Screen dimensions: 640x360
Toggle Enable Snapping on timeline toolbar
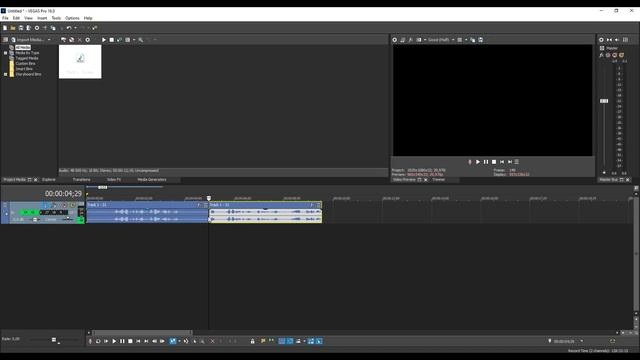pyautogui.click(x=282, y=341)
